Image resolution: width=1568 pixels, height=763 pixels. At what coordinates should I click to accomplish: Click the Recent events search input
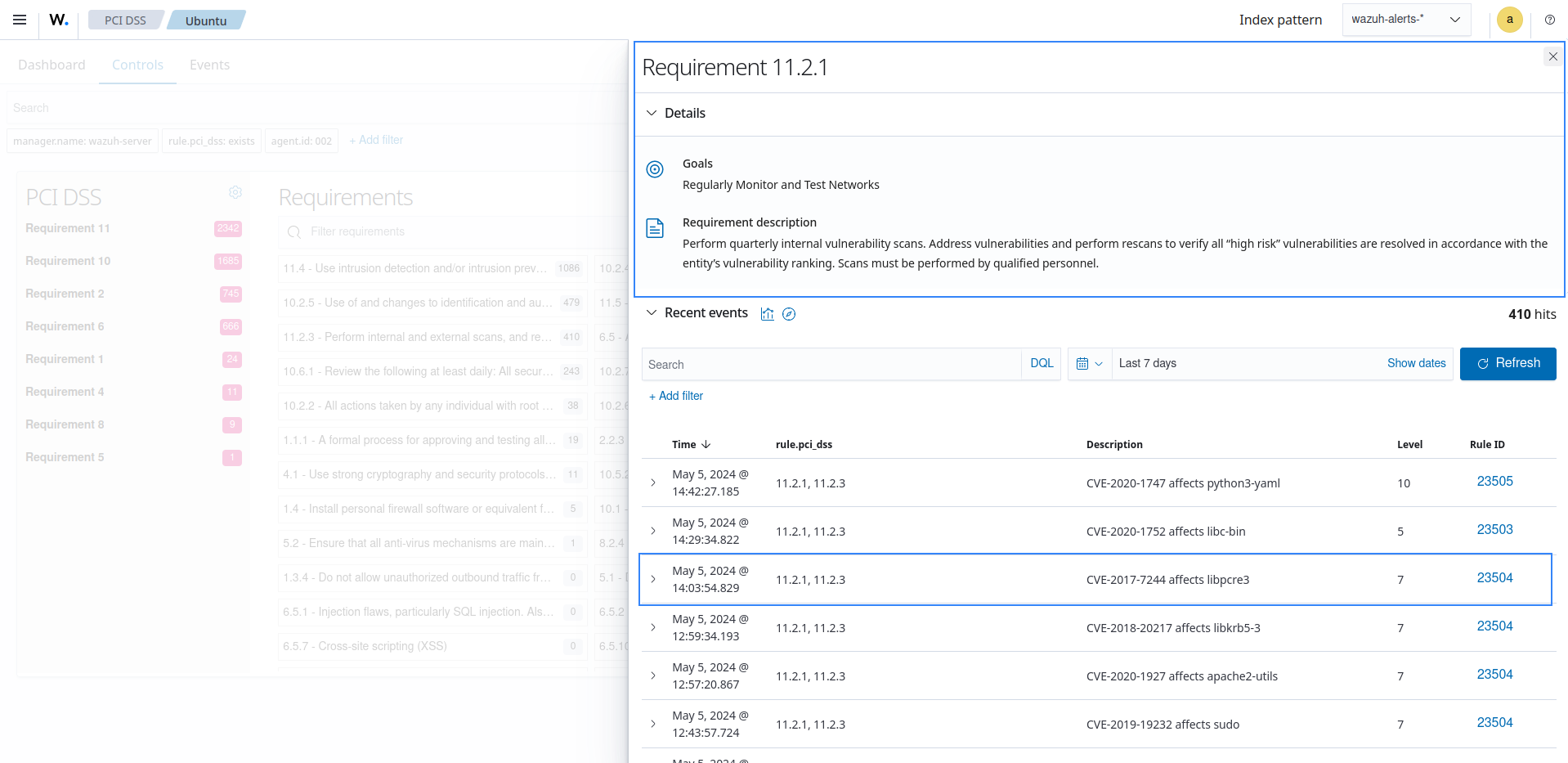830,364
